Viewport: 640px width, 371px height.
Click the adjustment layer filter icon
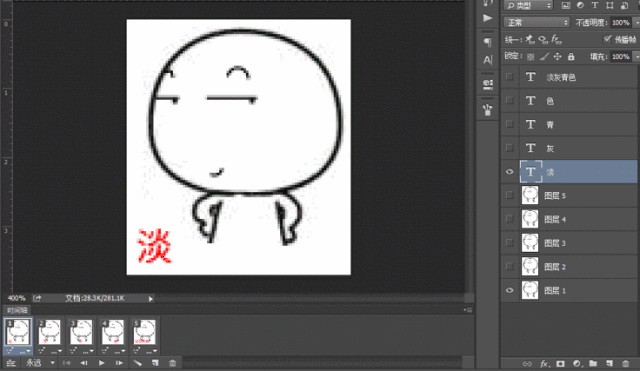(580, 5)
